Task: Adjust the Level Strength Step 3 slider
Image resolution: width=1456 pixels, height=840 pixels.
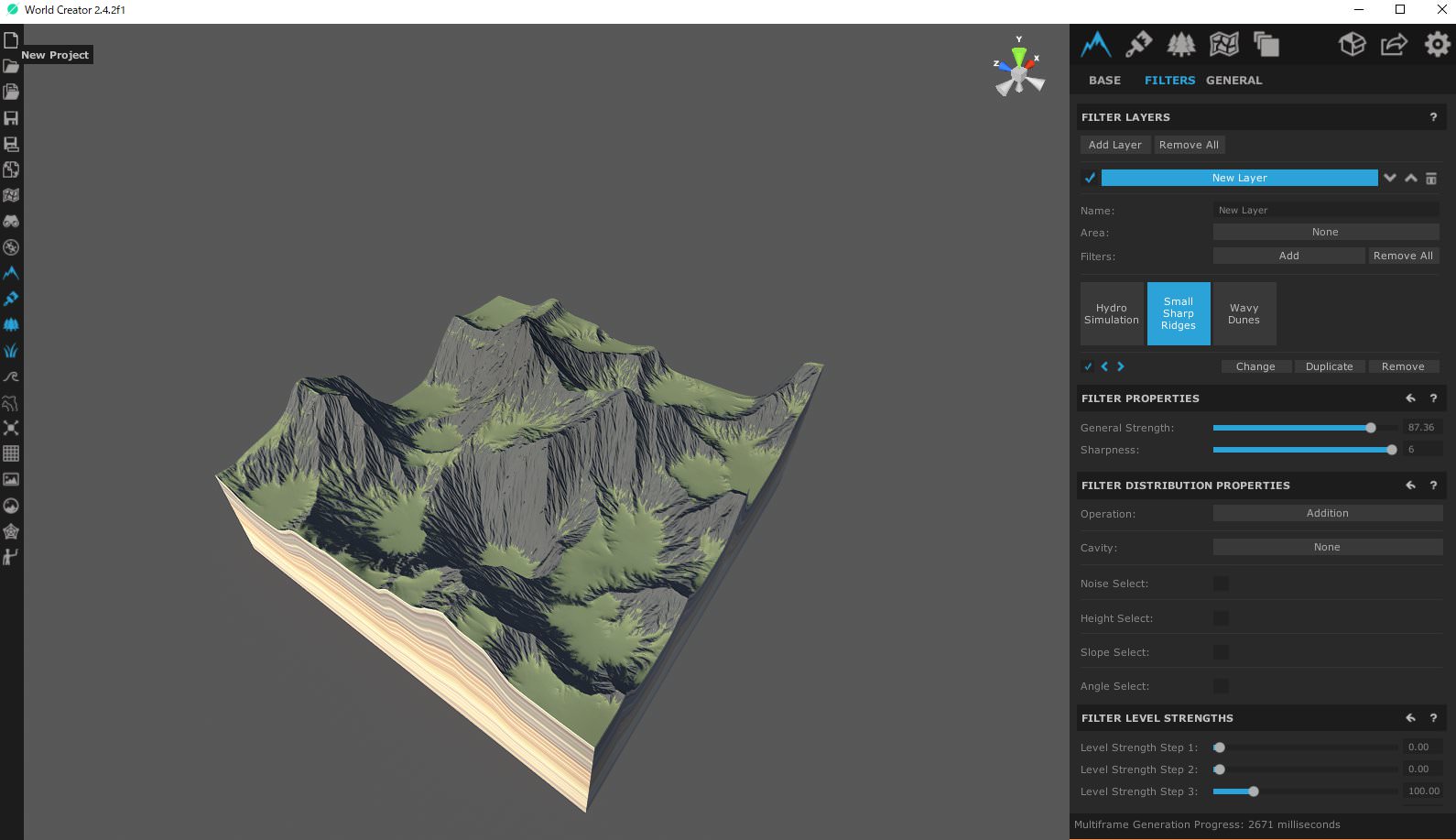Action: point(1305,791)
